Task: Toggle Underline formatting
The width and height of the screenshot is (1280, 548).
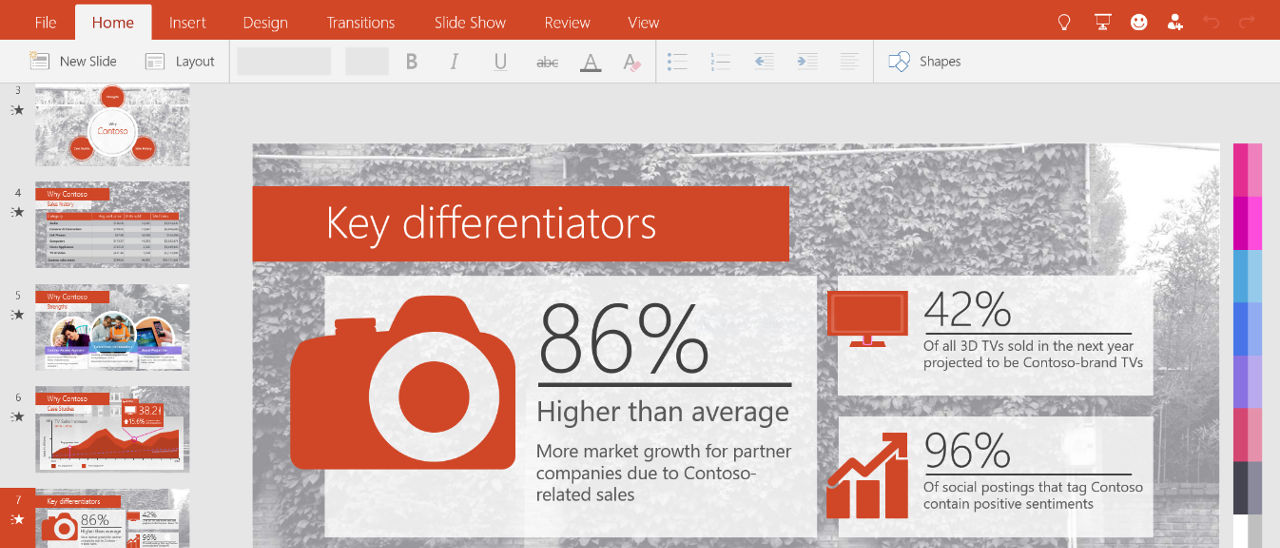Action: click(500, 62)
